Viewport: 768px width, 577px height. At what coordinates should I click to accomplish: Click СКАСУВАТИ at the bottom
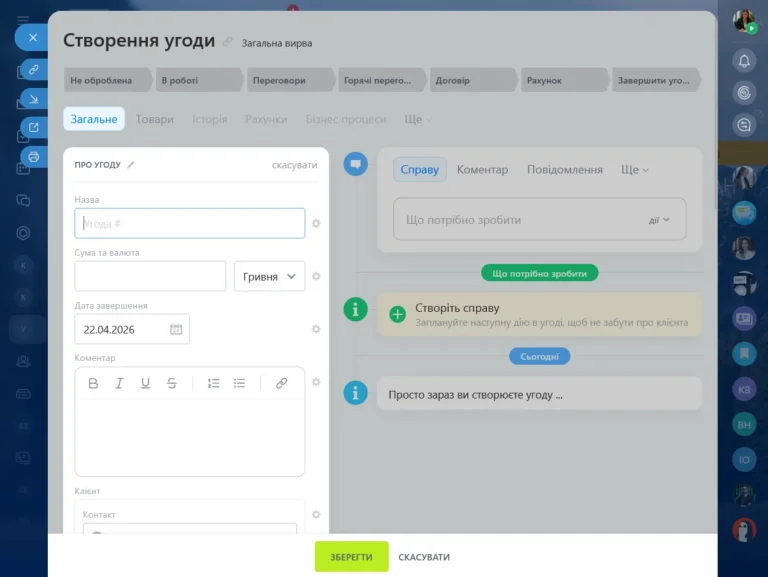pyautogui.click(x=424, y=557)
